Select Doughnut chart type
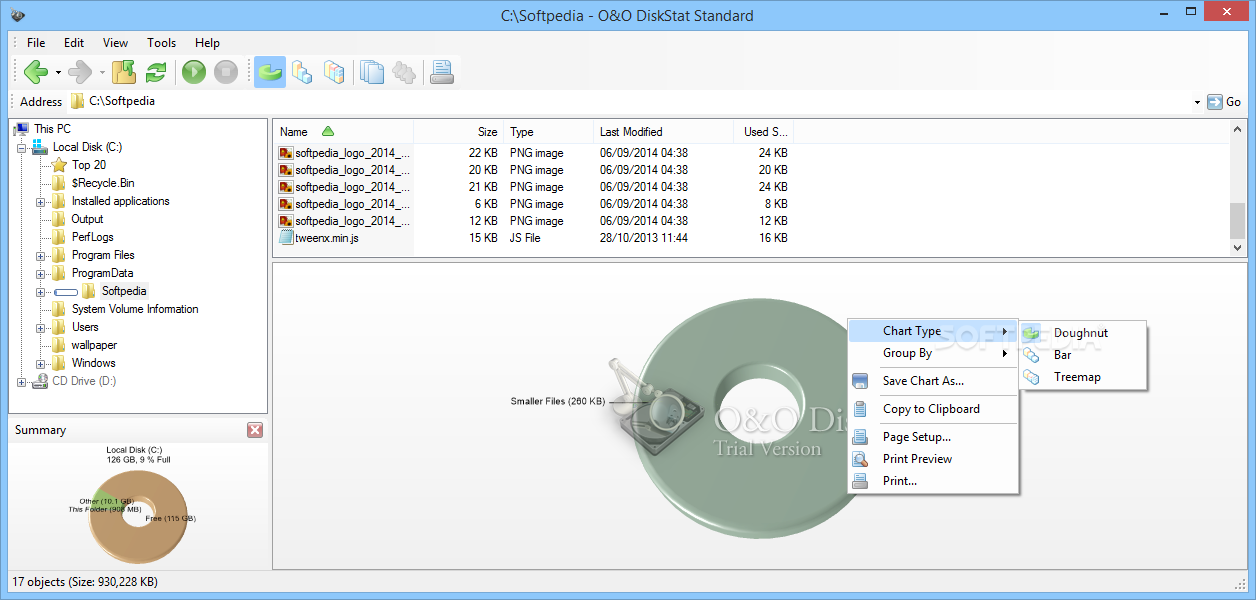 click(x=1082, y=333)
